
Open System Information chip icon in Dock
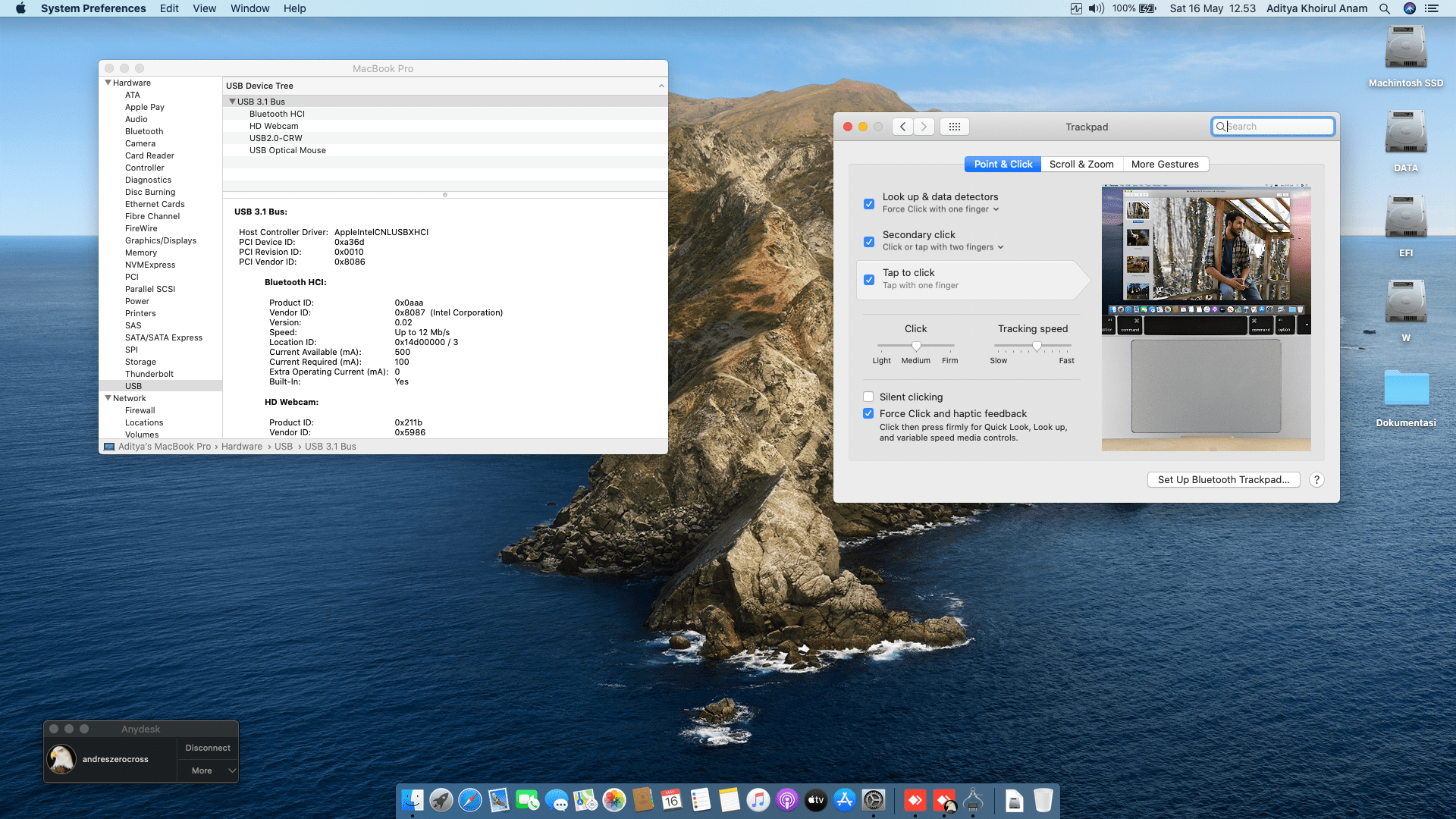tap(974, 800)
